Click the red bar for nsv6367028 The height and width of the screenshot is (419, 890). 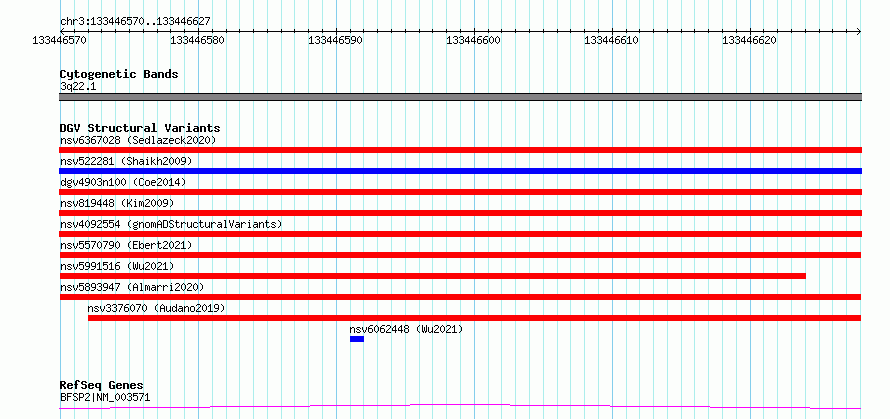(x=460, y=150)
